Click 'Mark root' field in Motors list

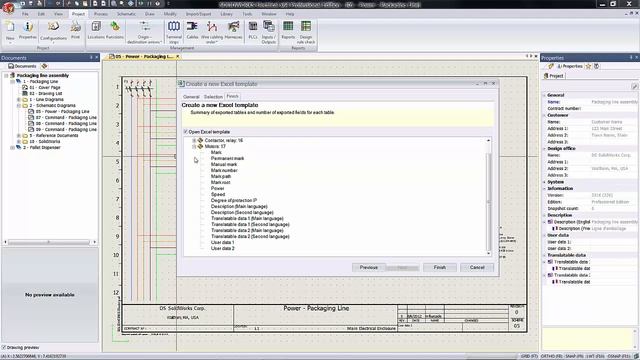tap(220, 182)
